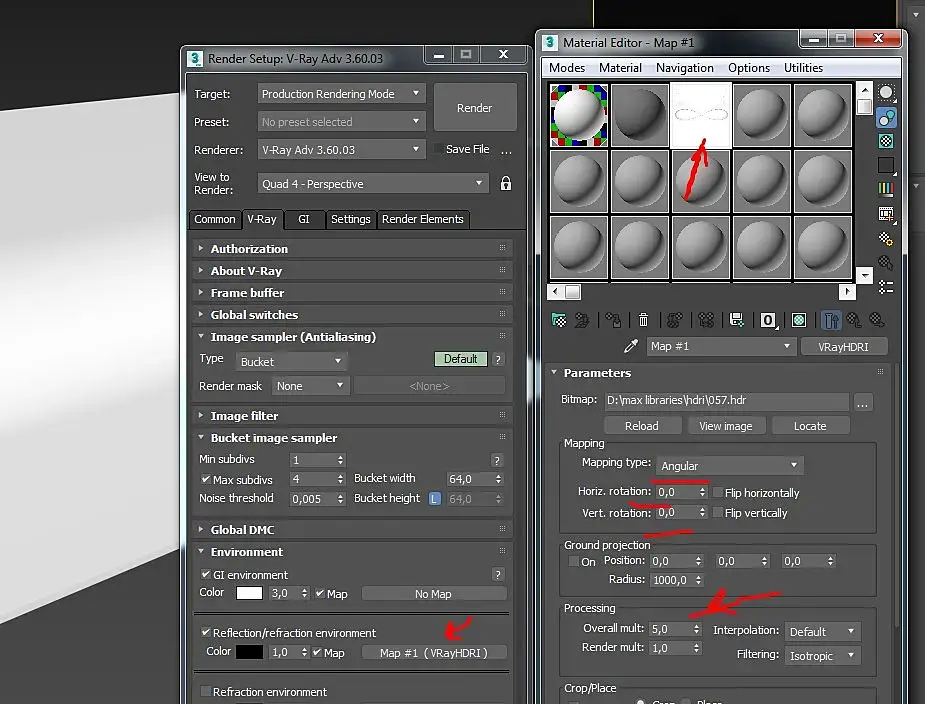
Task: Click the Put Material to Scene icon
Action: pos(582,320)
